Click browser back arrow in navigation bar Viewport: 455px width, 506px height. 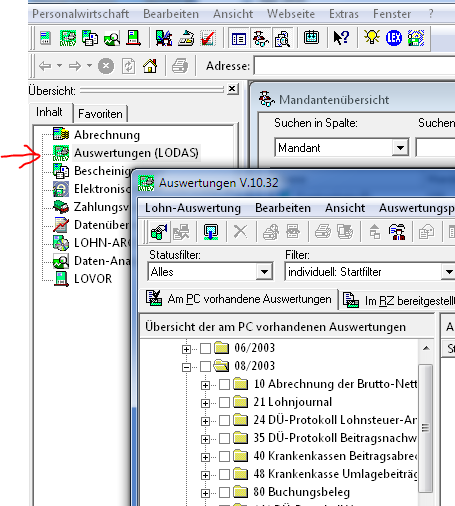click(x=45, y=66)
